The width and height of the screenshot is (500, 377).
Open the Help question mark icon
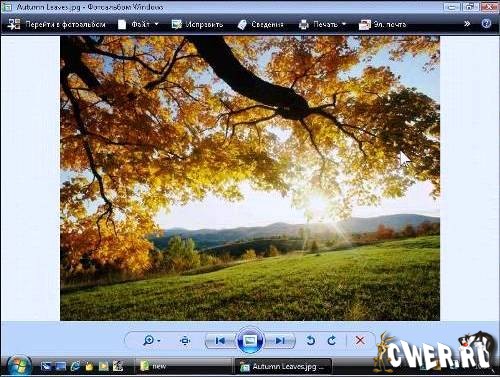pyautogui.click(x=486, y=24)
